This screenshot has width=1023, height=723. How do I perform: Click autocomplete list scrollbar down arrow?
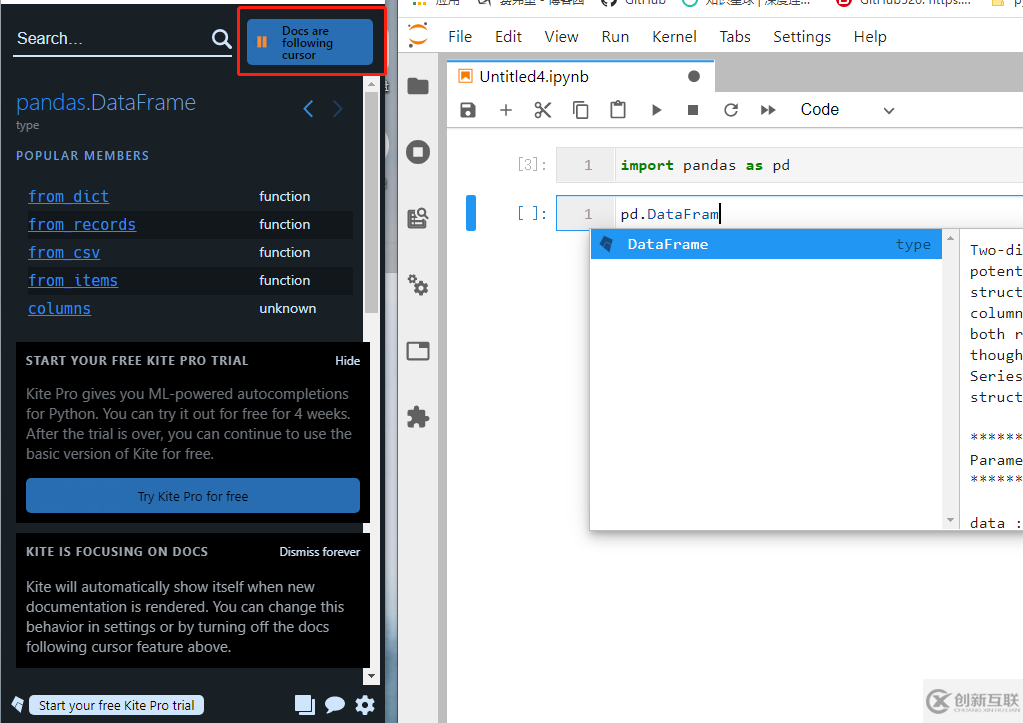tap(951, 520)
